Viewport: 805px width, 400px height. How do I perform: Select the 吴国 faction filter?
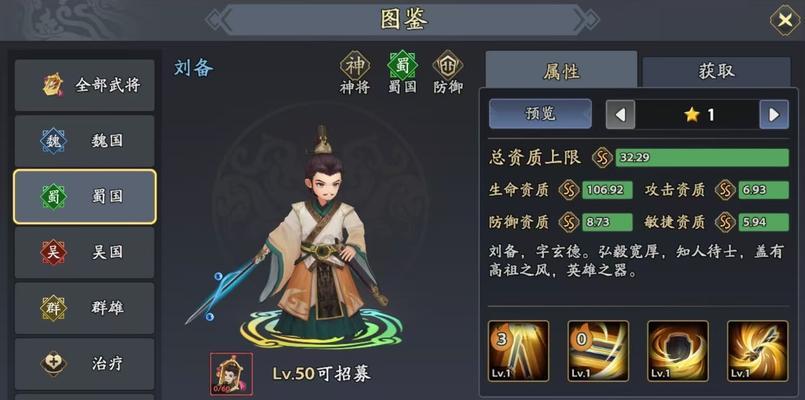pos(85,252)
